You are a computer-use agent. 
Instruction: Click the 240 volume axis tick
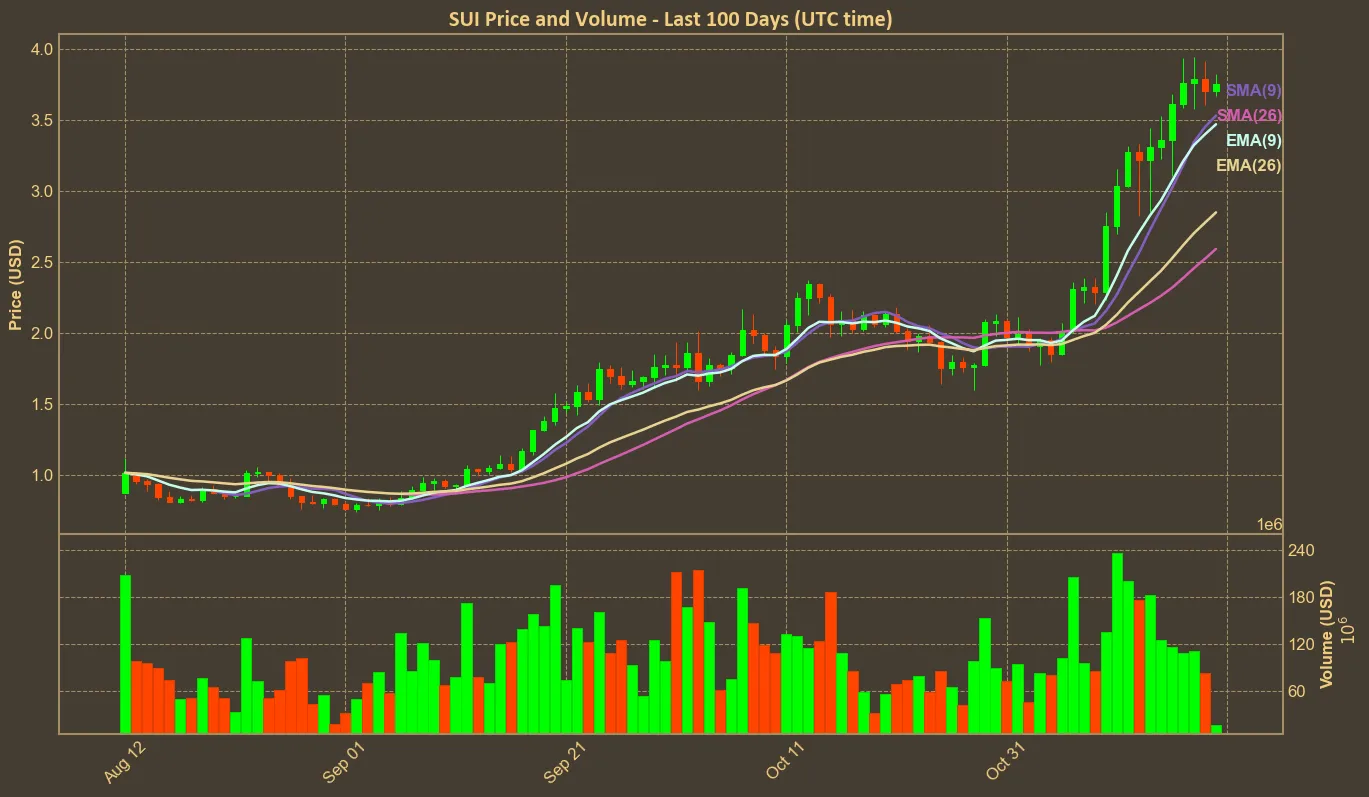[x=1300, y=551]
